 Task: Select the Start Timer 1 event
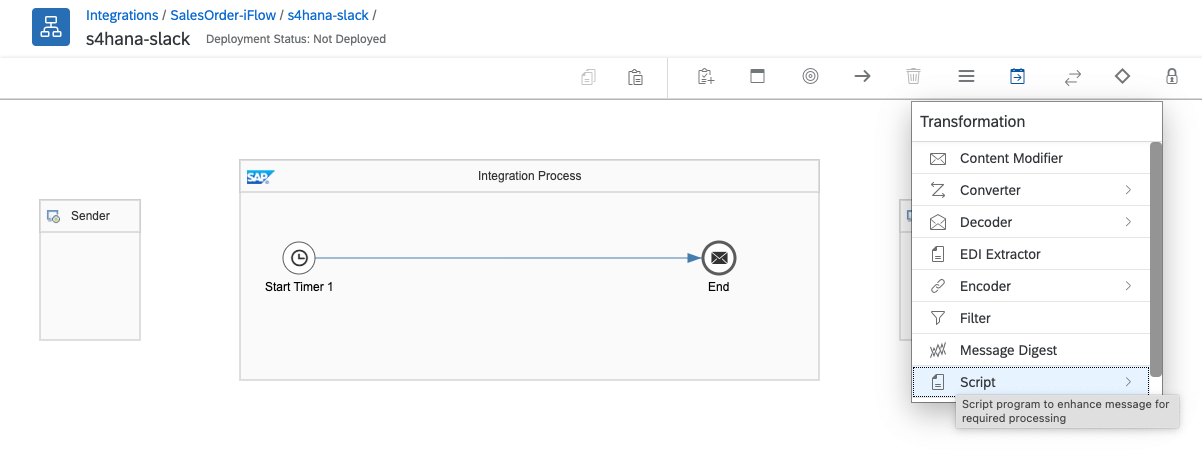click(299, 258)
